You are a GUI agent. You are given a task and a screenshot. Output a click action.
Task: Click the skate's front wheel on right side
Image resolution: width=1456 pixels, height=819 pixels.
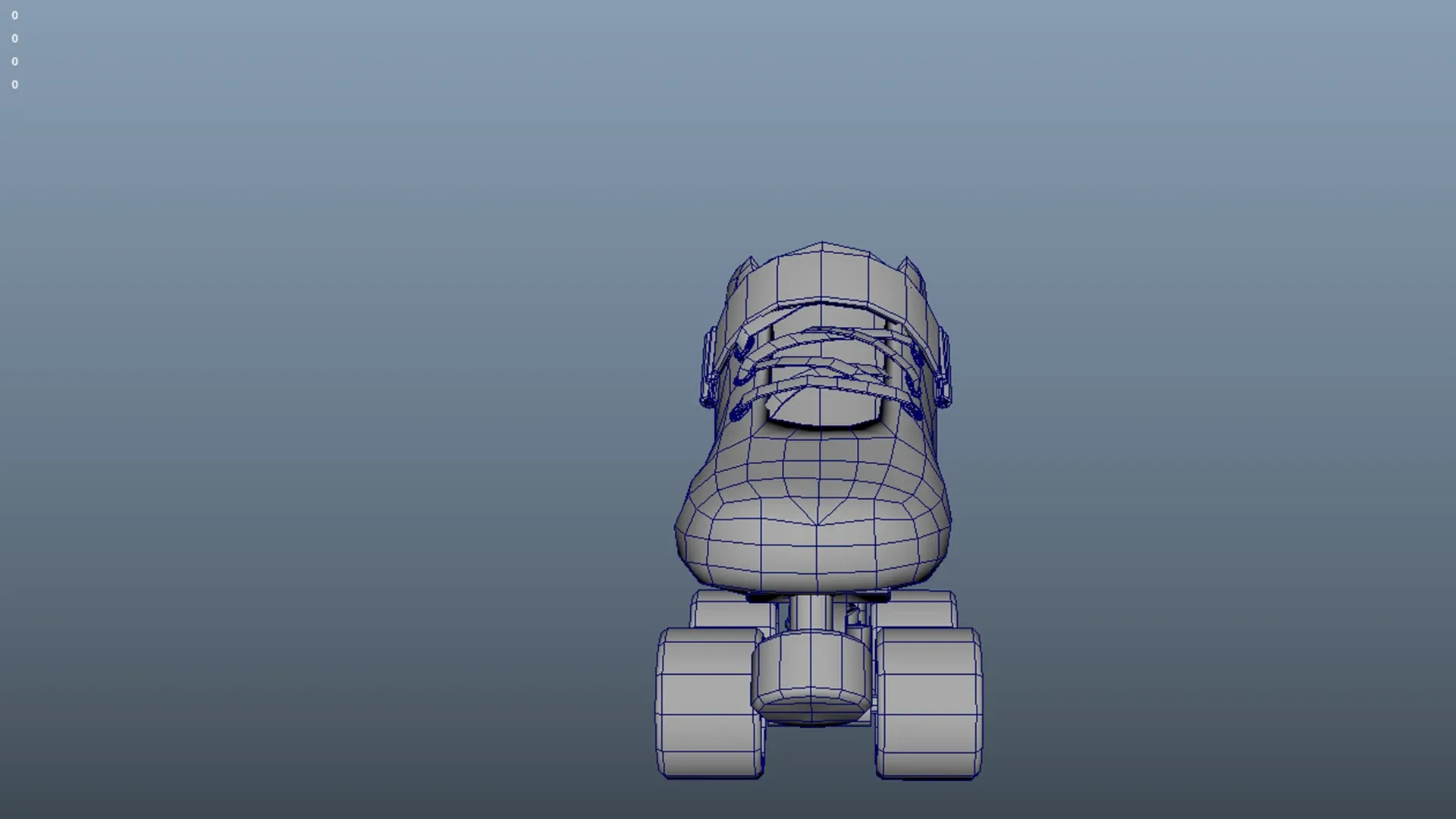(x=929, y=703)
